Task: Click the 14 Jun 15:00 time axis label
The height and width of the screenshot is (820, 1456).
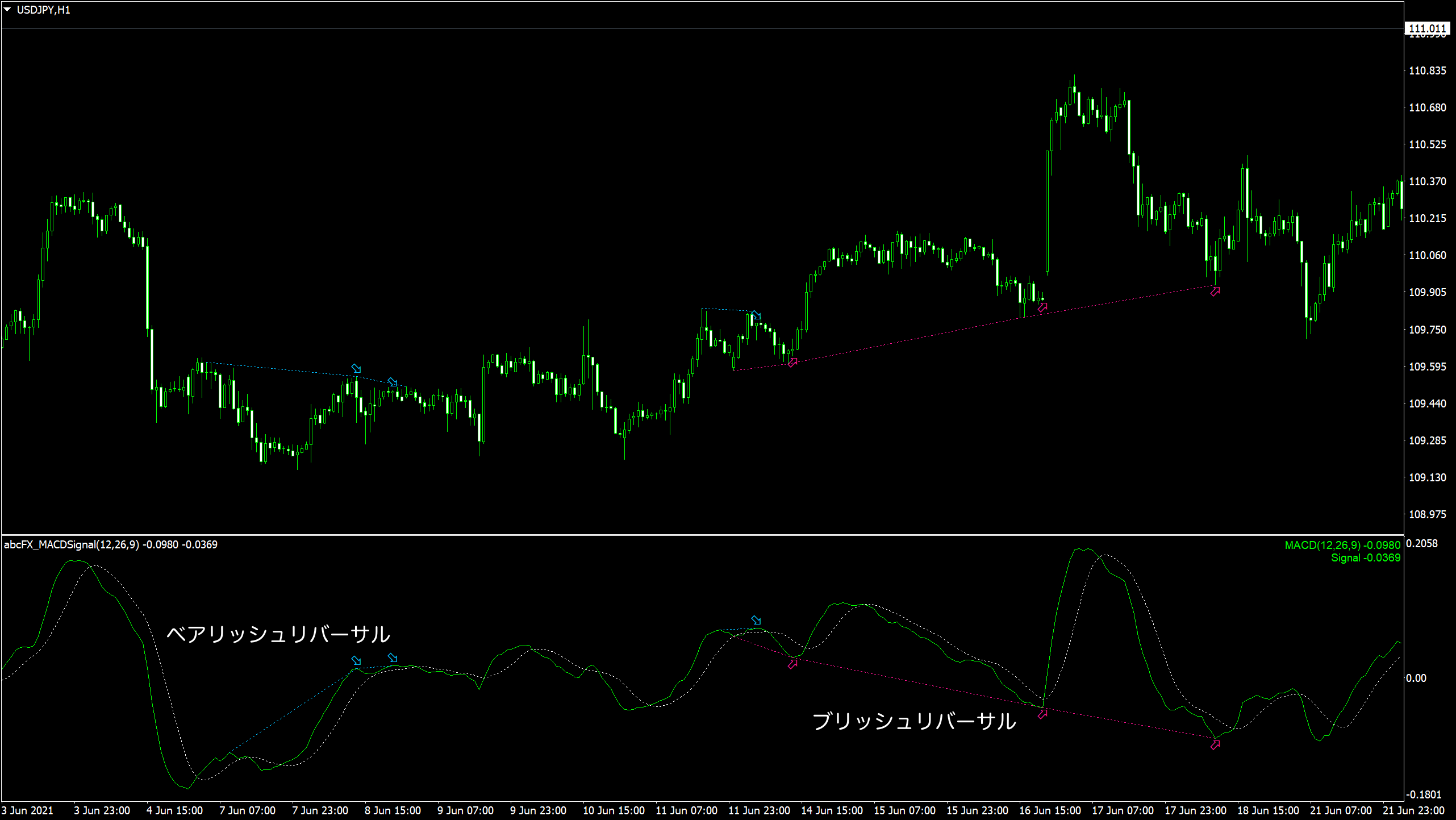Action: tap(832, 810)
